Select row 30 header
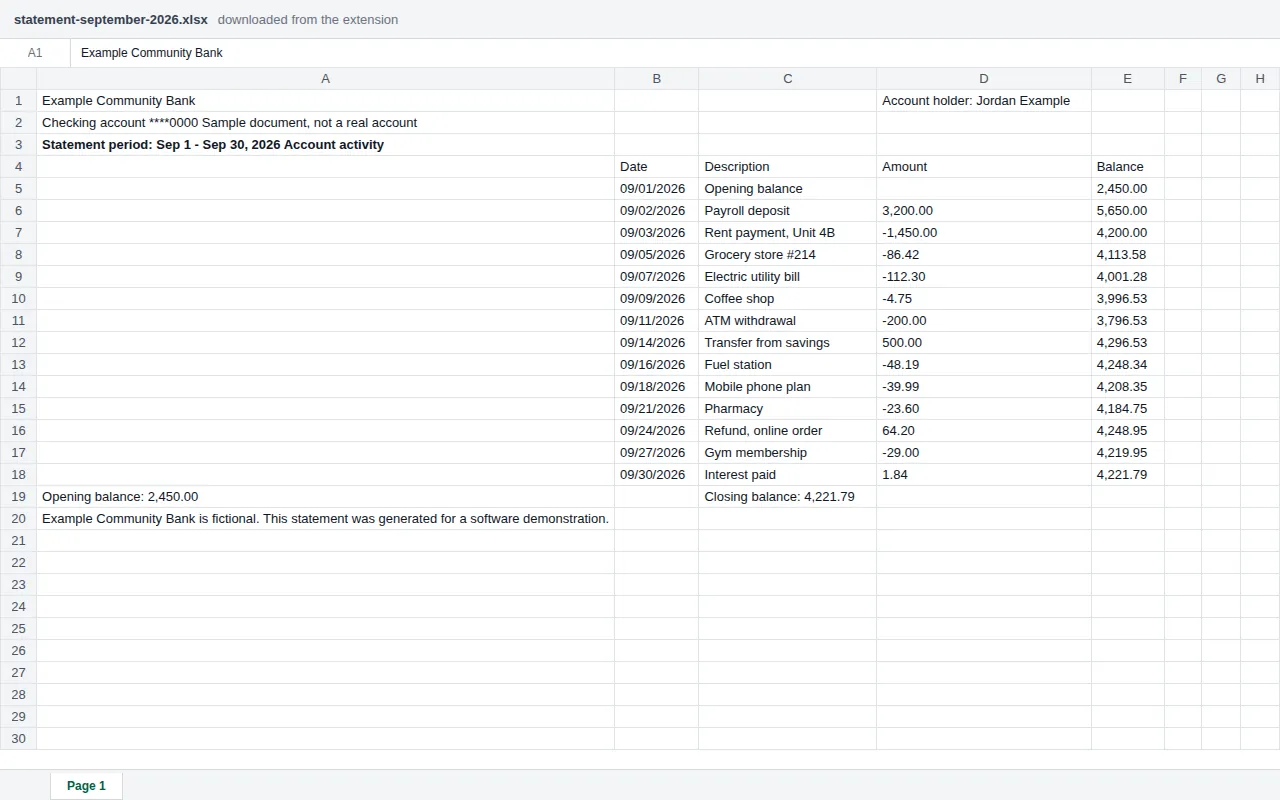 tap(18, 739)
